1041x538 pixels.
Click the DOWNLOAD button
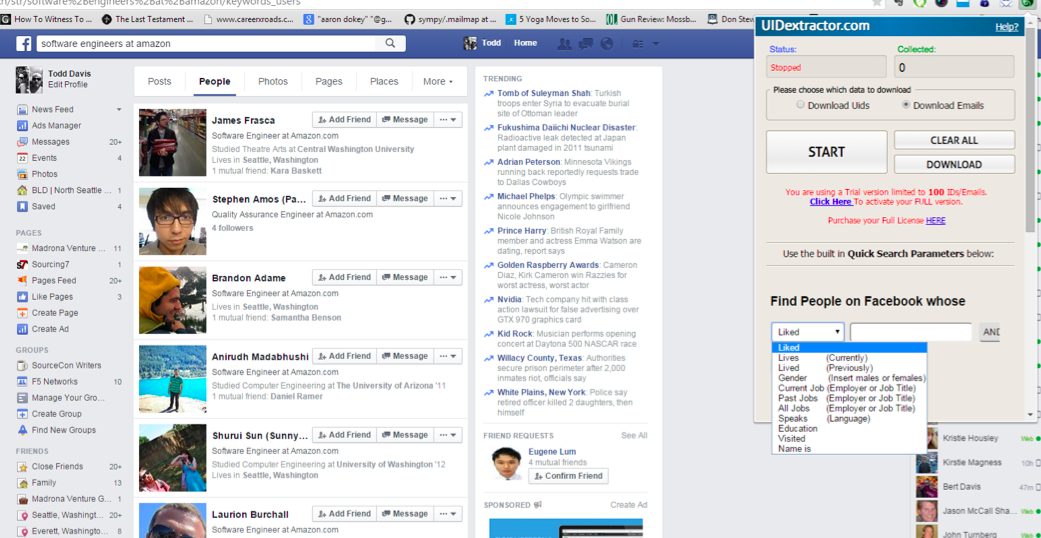954,164
